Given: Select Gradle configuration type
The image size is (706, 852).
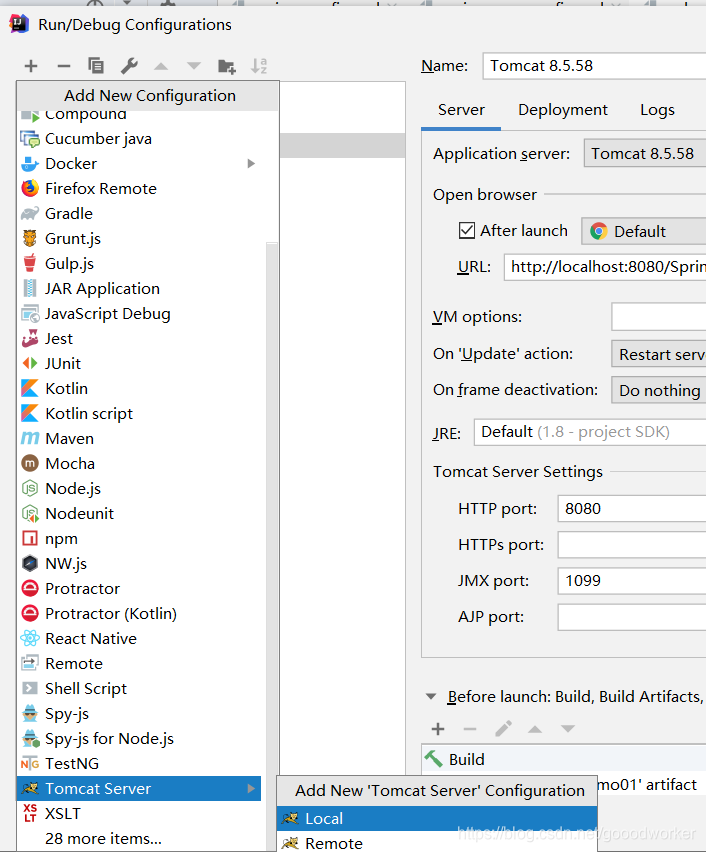Looking at the screenshot, I should [139, 214].
